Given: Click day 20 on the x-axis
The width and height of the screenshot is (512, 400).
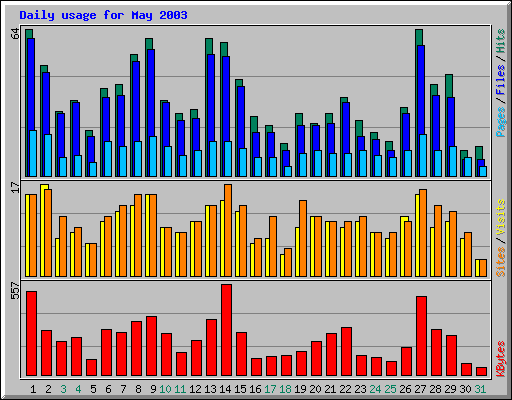Looking at the screenshot, I should (x=315, y=389).
